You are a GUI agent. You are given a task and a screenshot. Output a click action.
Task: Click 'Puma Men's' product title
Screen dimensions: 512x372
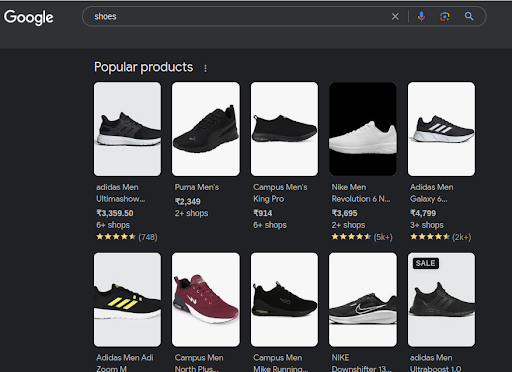pyautogui.click(x=197, y=187)
